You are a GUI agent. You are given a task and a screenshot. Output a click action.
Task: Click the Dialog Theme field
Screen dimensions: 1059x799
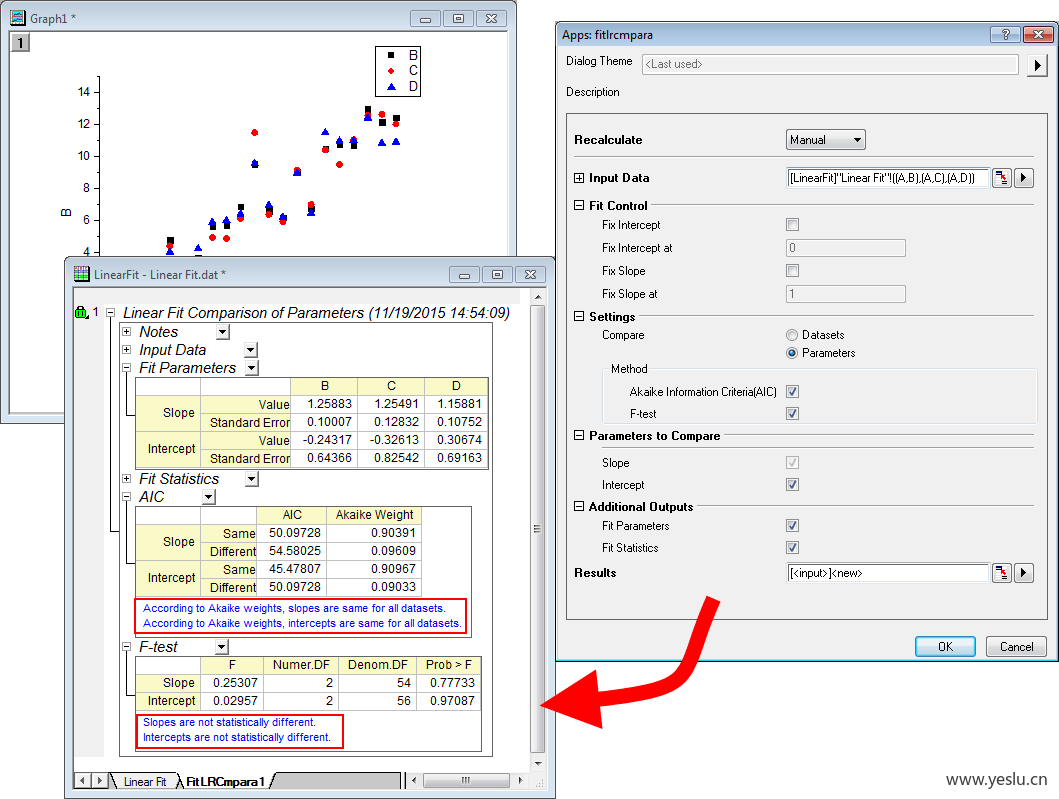point(830,64)
